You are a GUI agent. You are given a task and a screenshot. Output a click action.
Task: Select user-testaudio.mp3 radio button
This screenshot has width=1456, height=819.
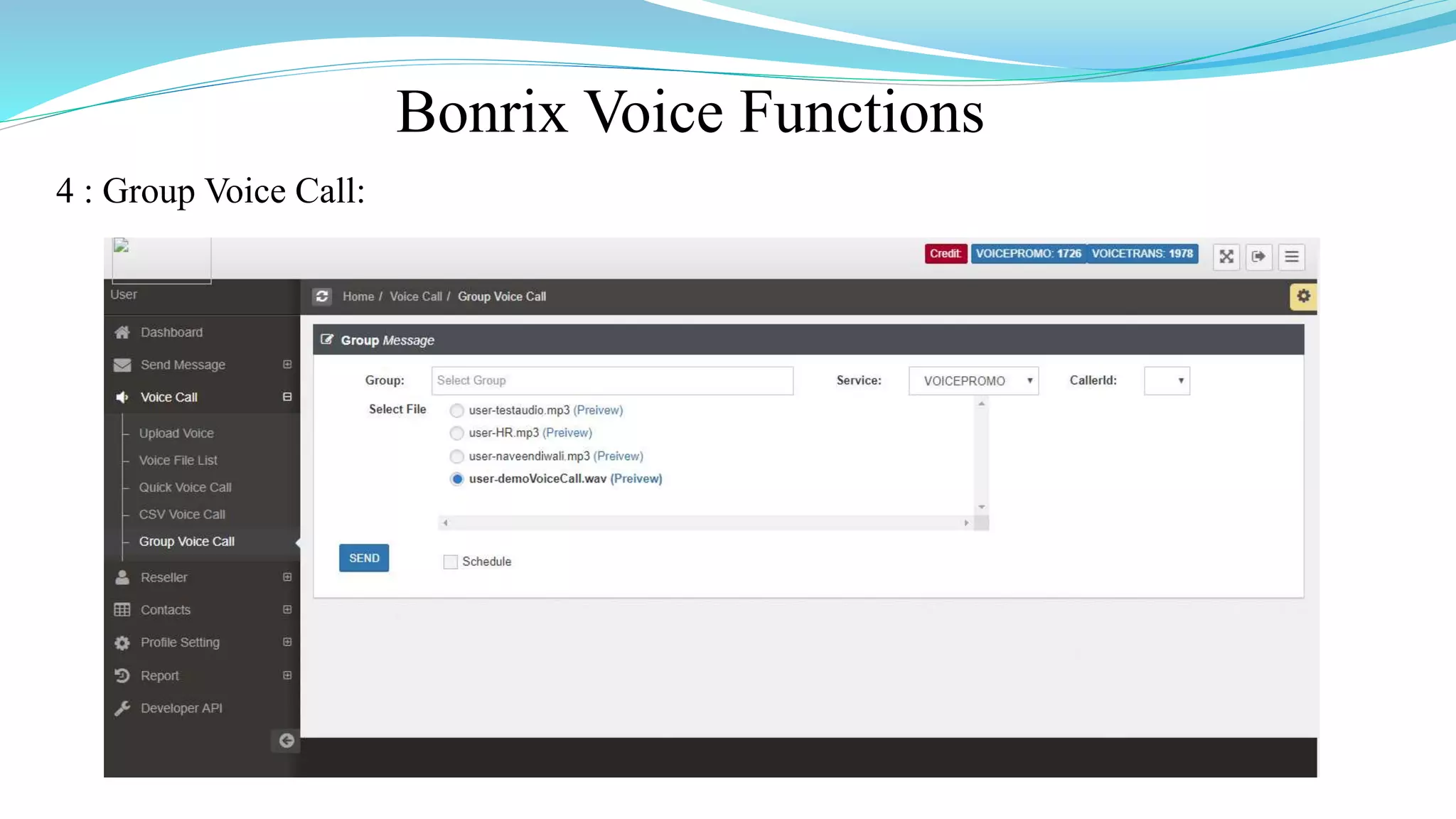coord(457,410)
